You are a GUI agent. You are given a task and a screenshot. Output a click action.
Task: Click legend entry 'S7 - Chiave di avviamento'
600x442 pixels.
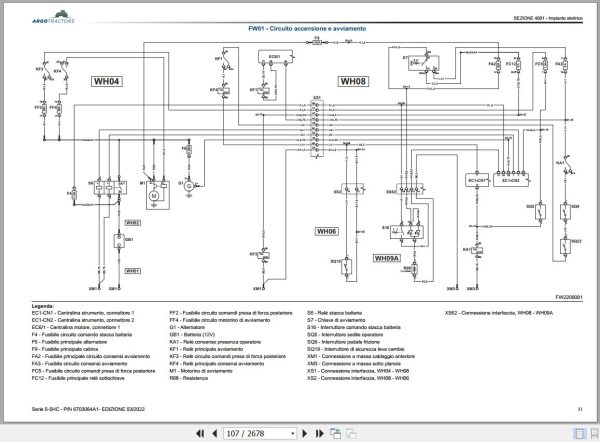(x=336, y=320)
